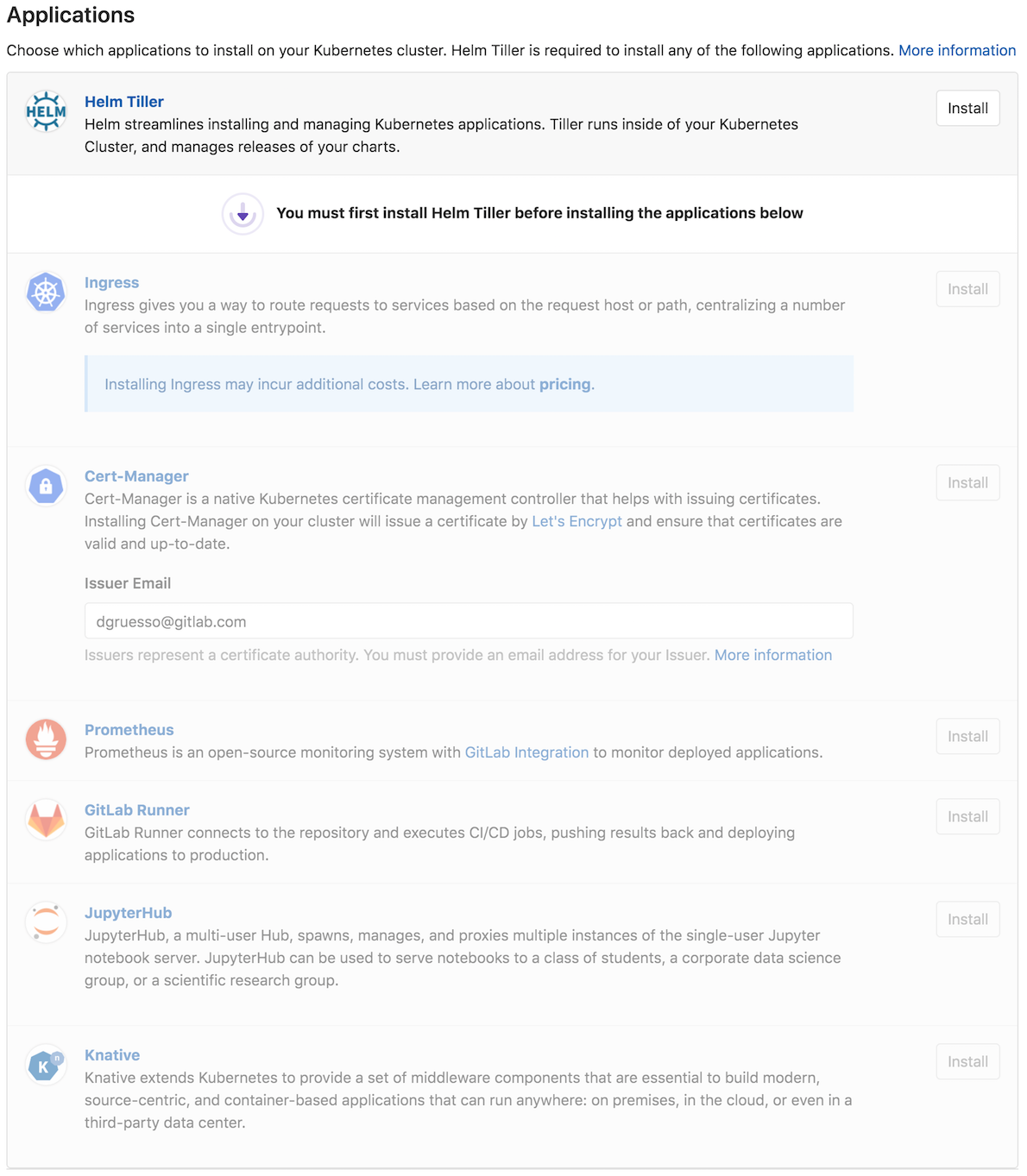Open the GitLab Integration link

tap(526, 752)
